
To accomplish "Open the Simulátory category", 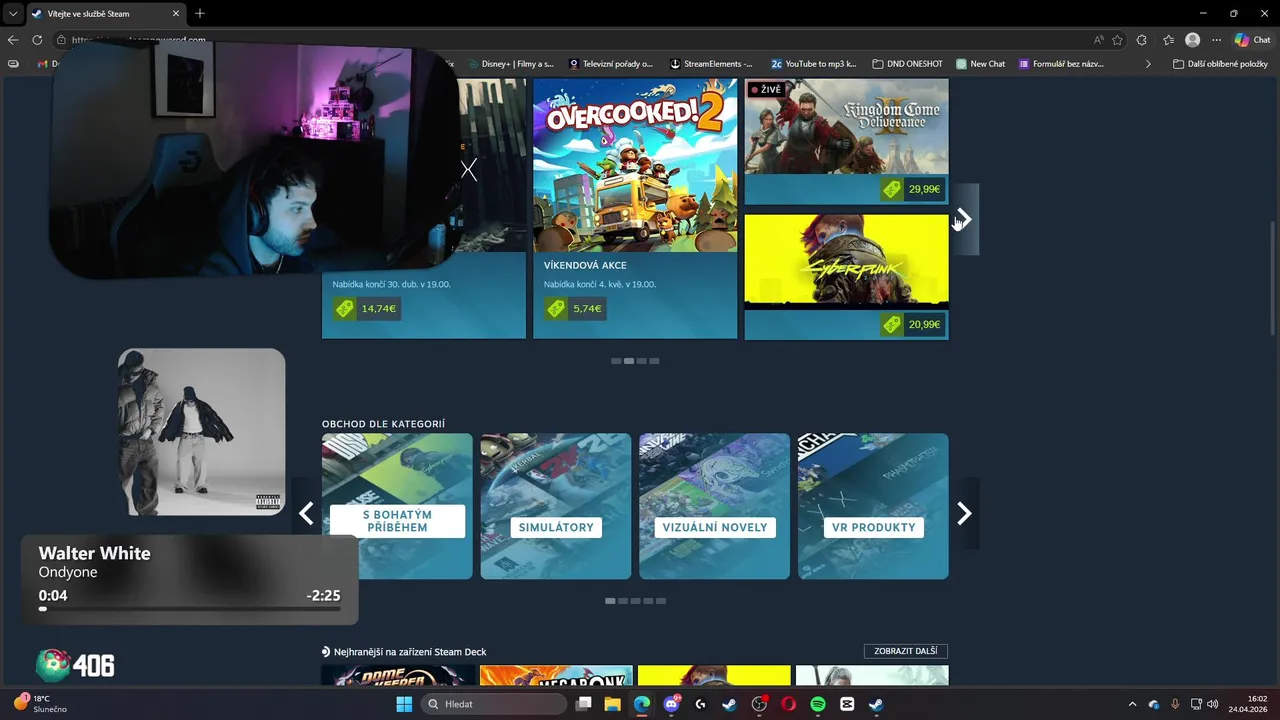I will click(556, 506).
